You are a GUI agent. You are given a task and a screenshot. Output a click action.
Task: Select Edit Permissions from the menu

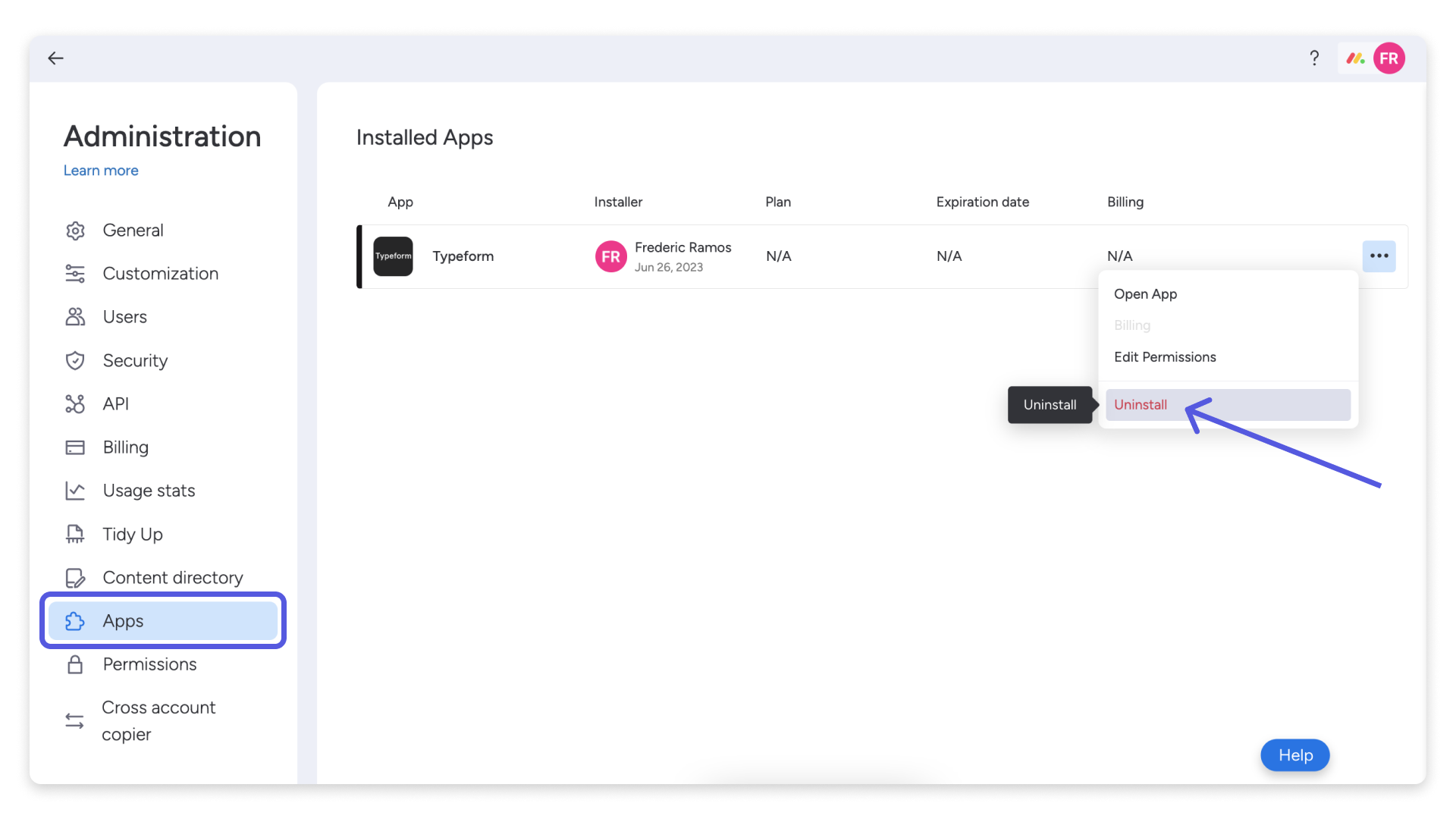[x=1165, y=356]
